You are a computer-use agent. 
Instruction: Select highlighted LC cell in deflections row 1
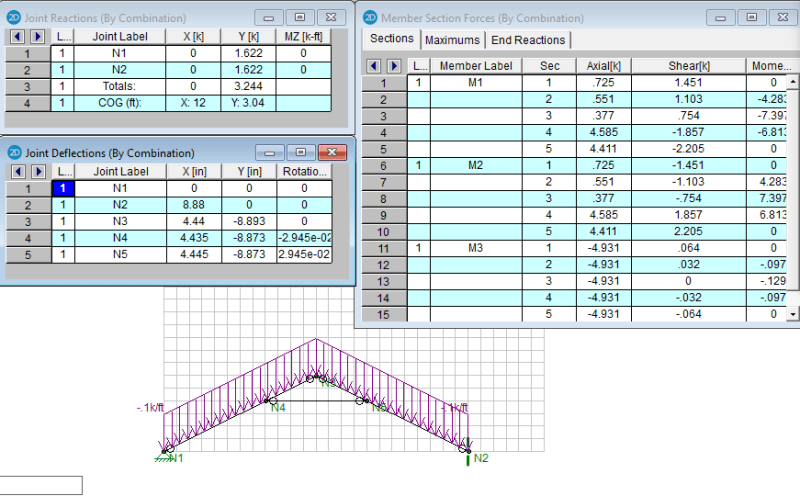click(63, 188)
